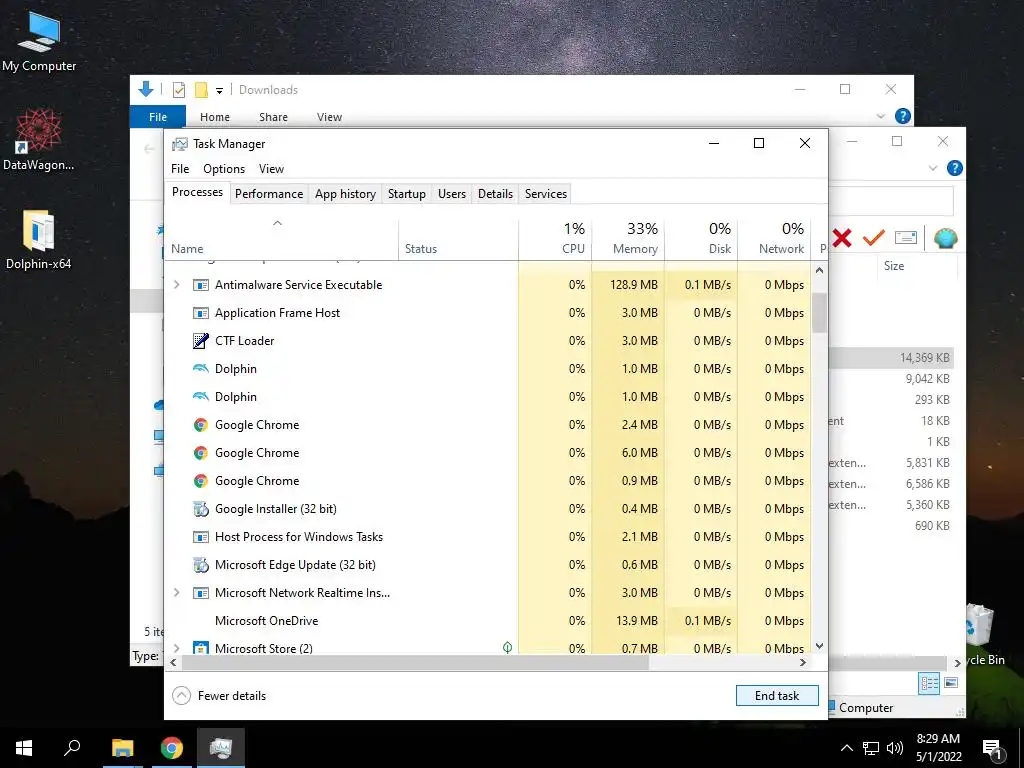
Task: Sort processes by the Disk column
Action: click(701, 238)
